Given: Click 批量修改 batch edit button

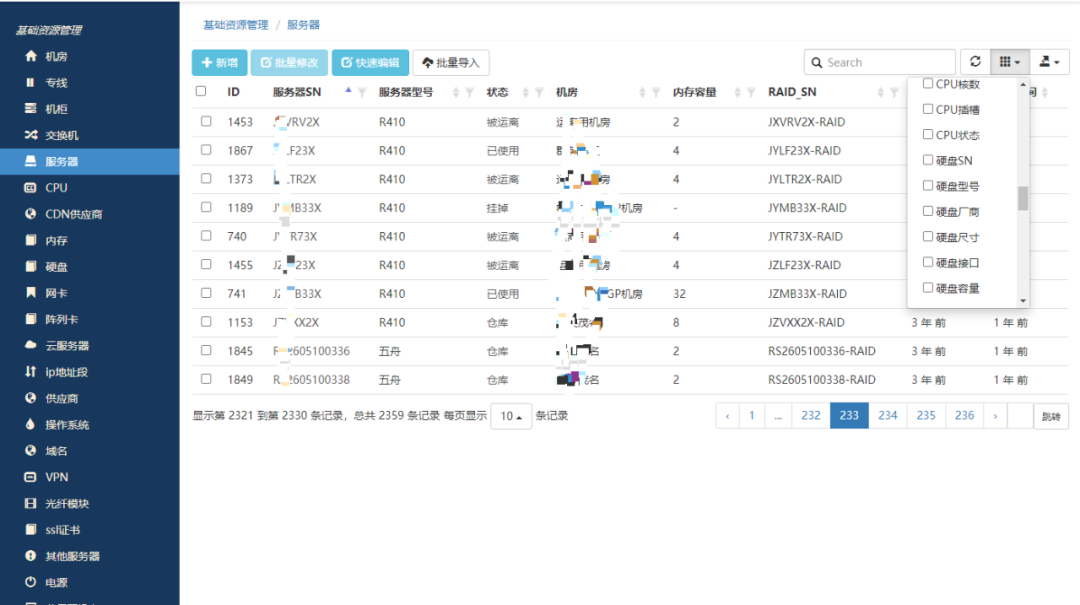Looking at the screenshot, I should click(289, 63).
